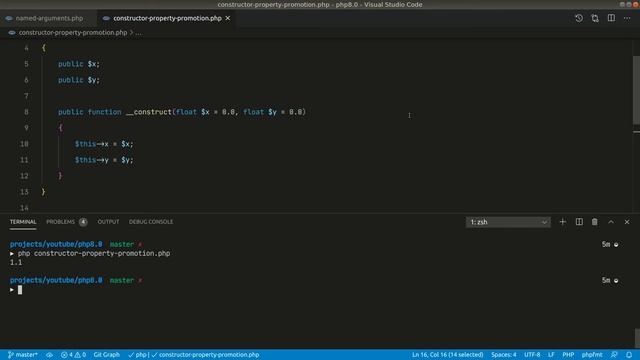Close the terminal panel

point(627,222)
